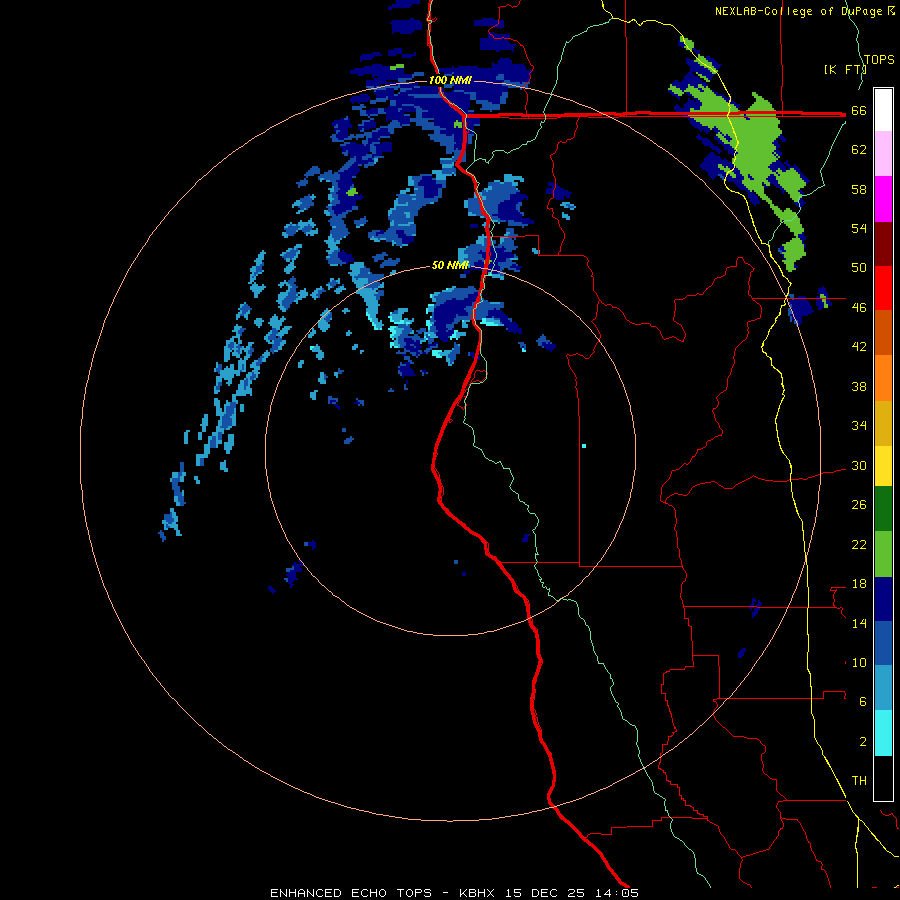Click the legend value 2
Viewport: 900px width, 900px height.
click(863, 742)
